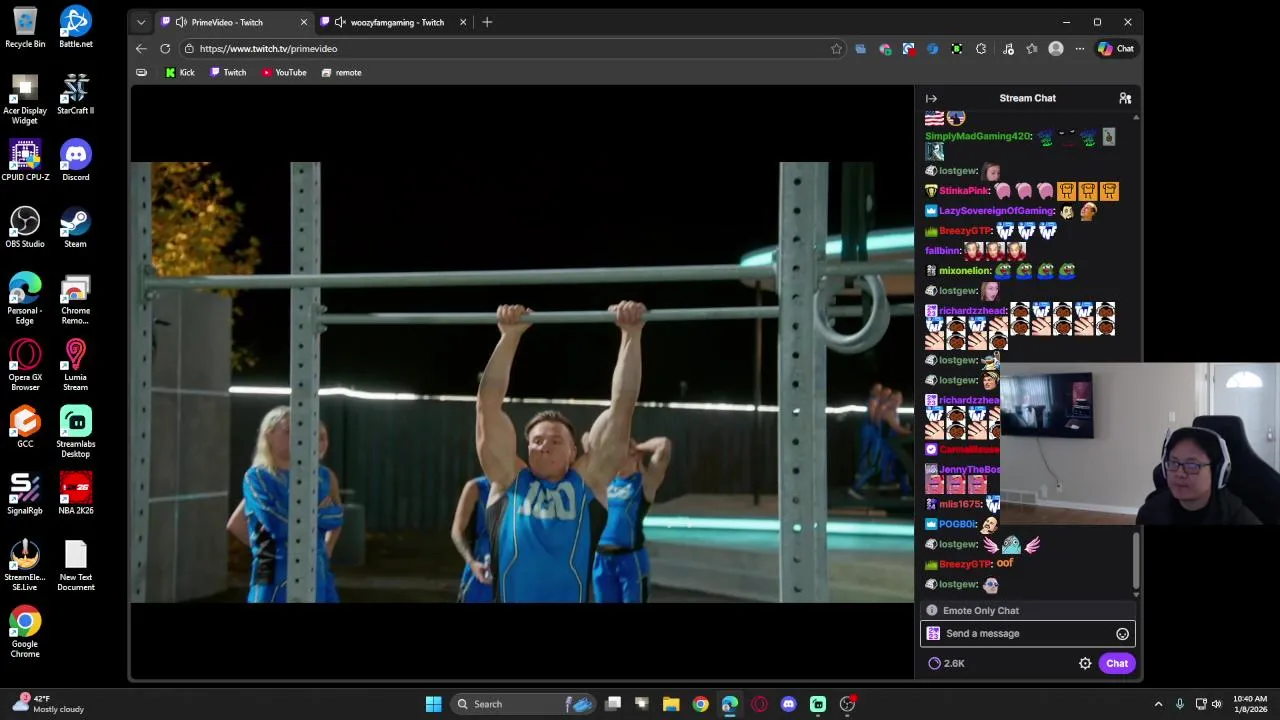
Task: Open File Explorer from taskbar
Action: pos(671,704)
